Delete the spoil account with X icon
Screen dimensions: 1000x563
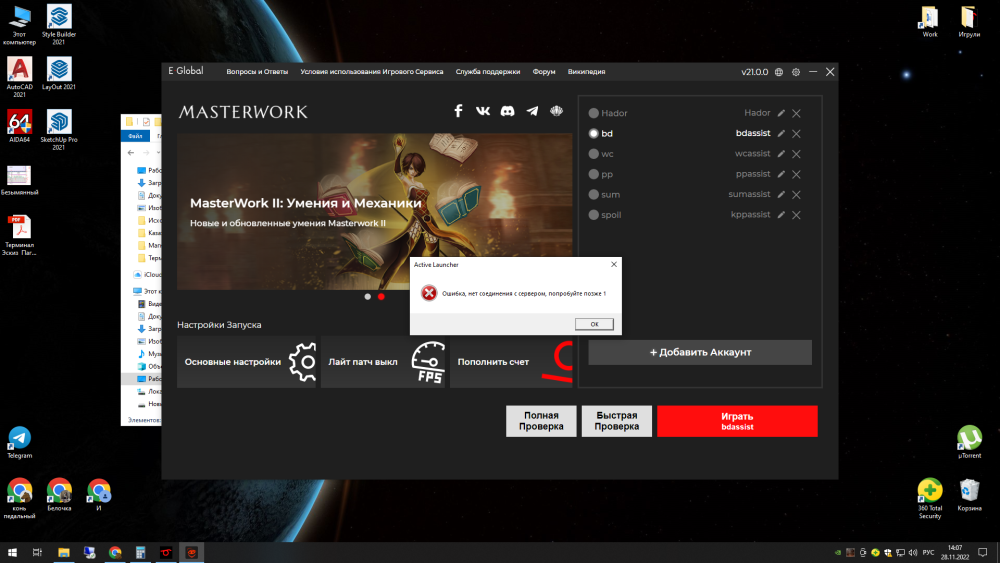click(x=796, y=215)
